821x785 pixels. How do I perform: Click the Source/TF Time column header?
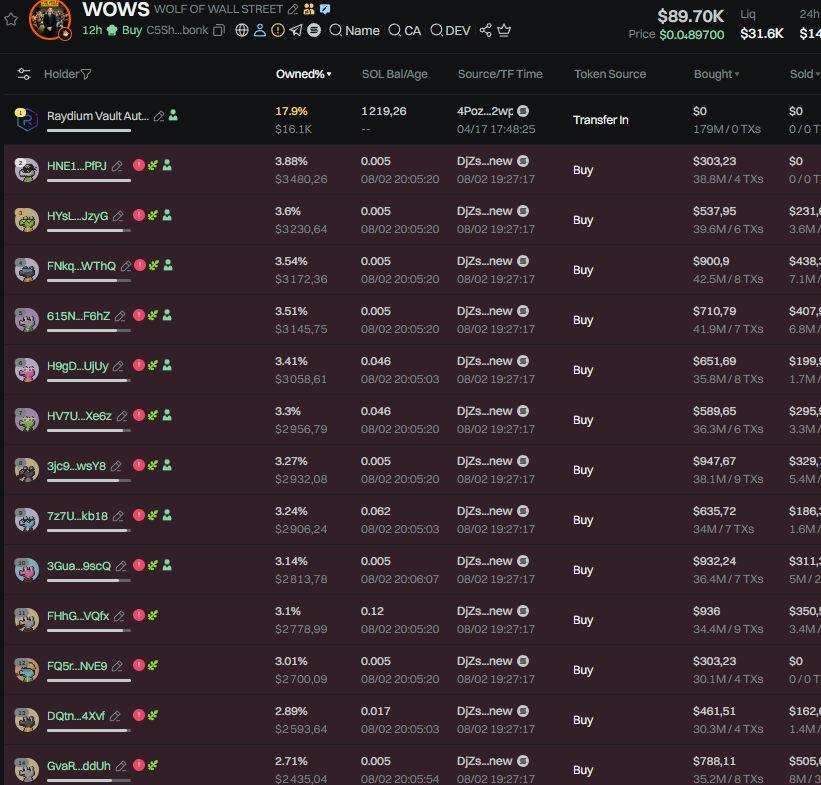500,74
